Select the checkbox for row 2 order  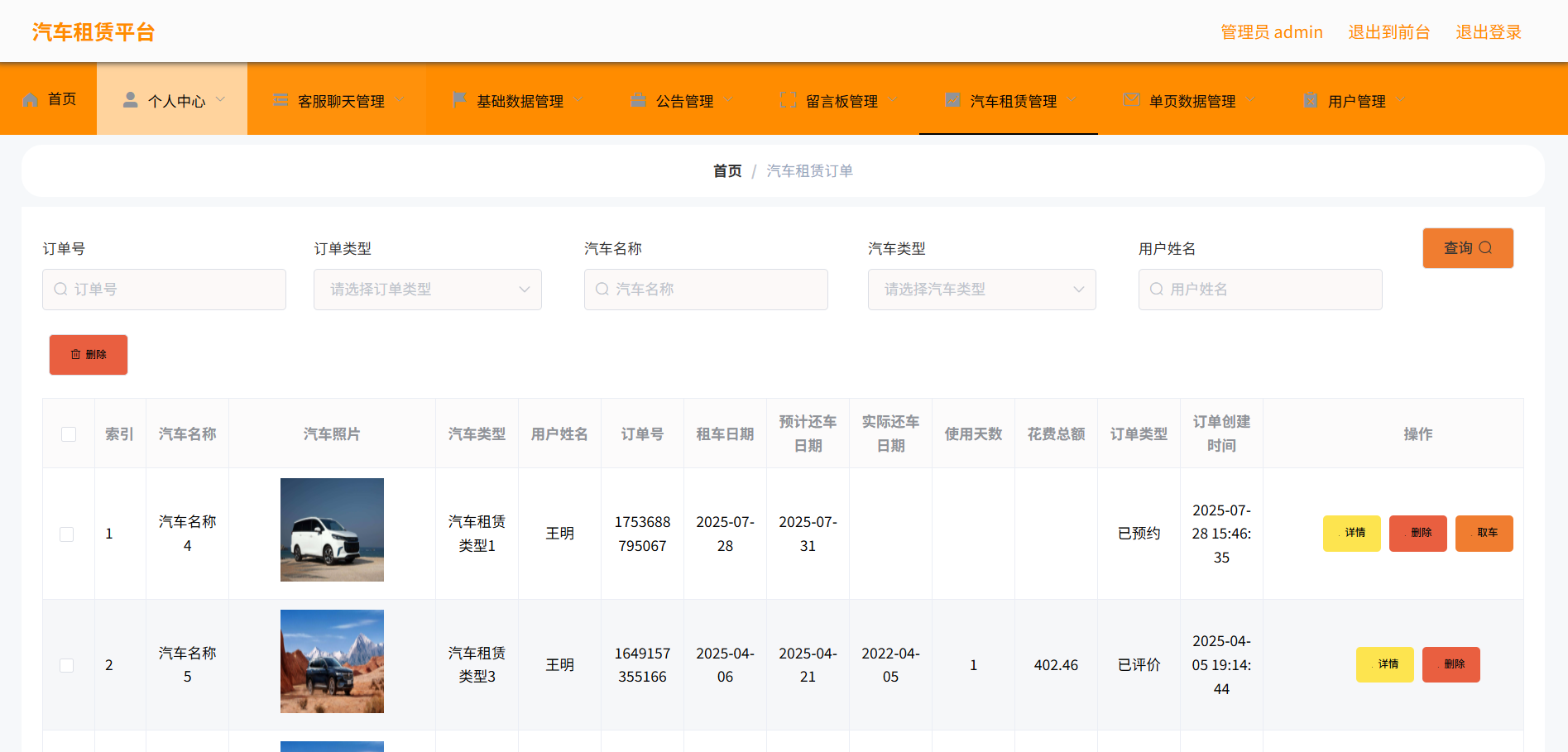click(x=67, y=666)
